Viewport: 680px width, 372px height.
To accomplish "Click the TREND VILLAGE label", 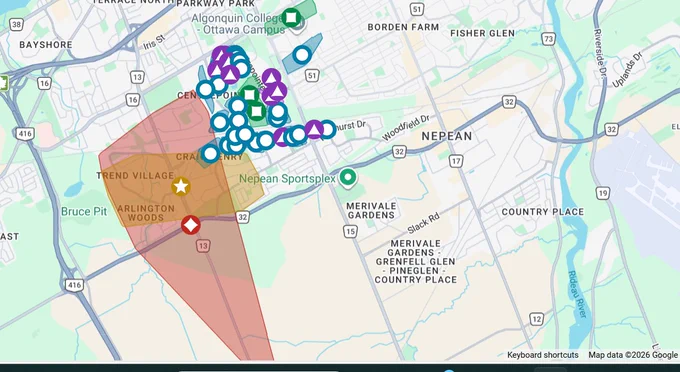I will coord(135,176).
